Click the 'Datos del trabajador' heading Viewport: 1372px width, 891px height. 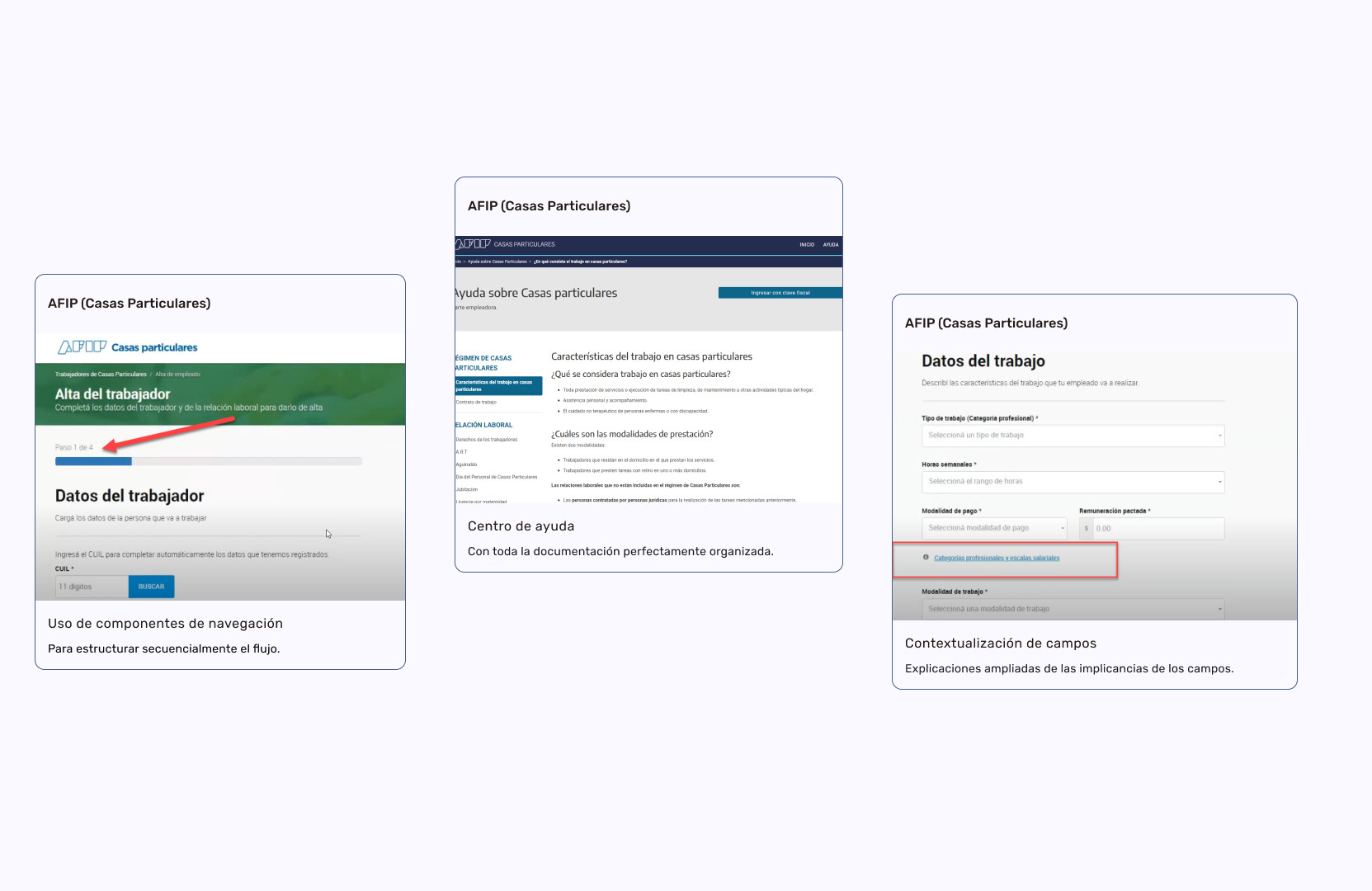130,496
